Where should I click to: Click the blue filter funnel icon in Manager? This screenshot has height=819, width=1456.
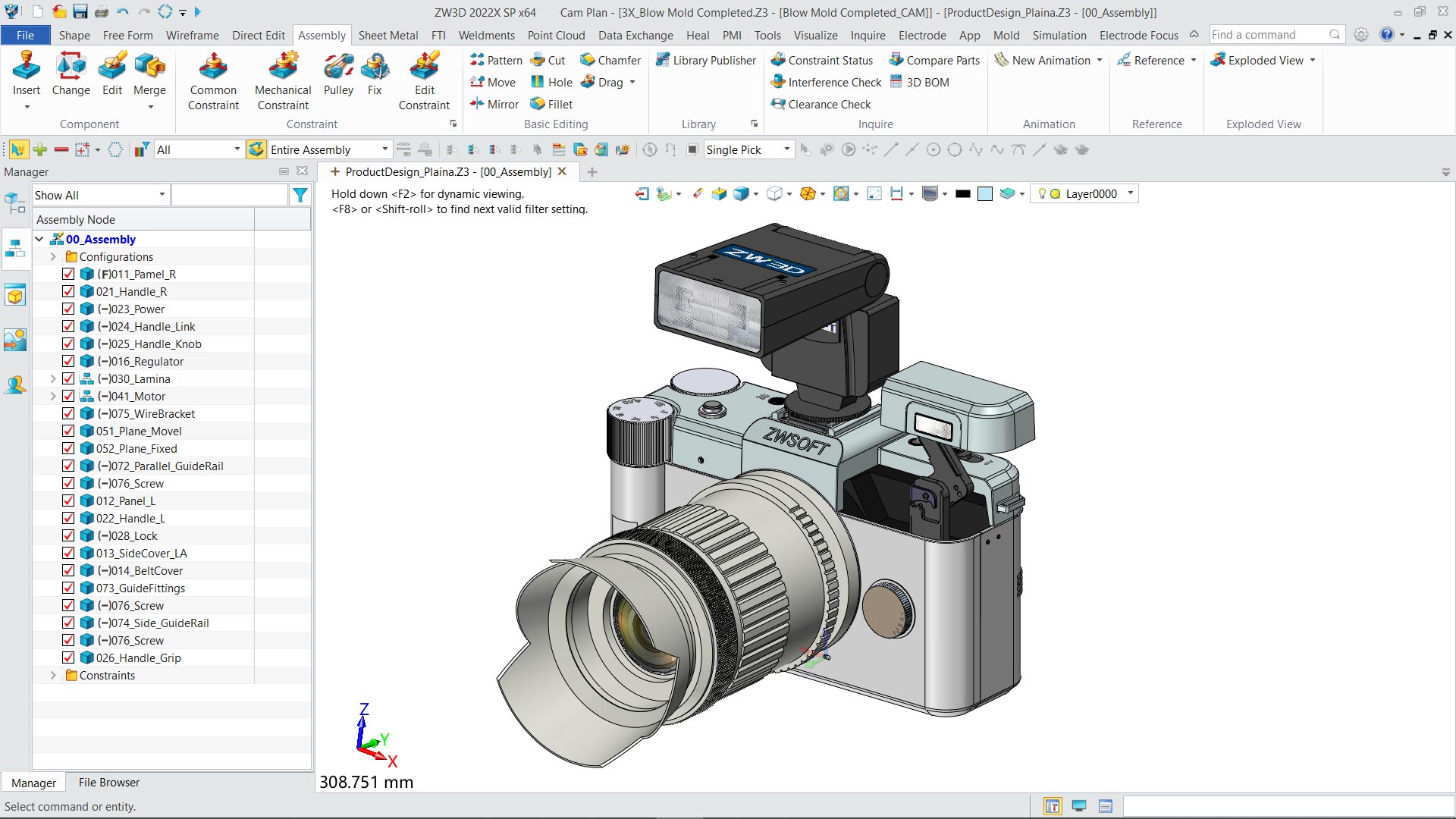300,196
